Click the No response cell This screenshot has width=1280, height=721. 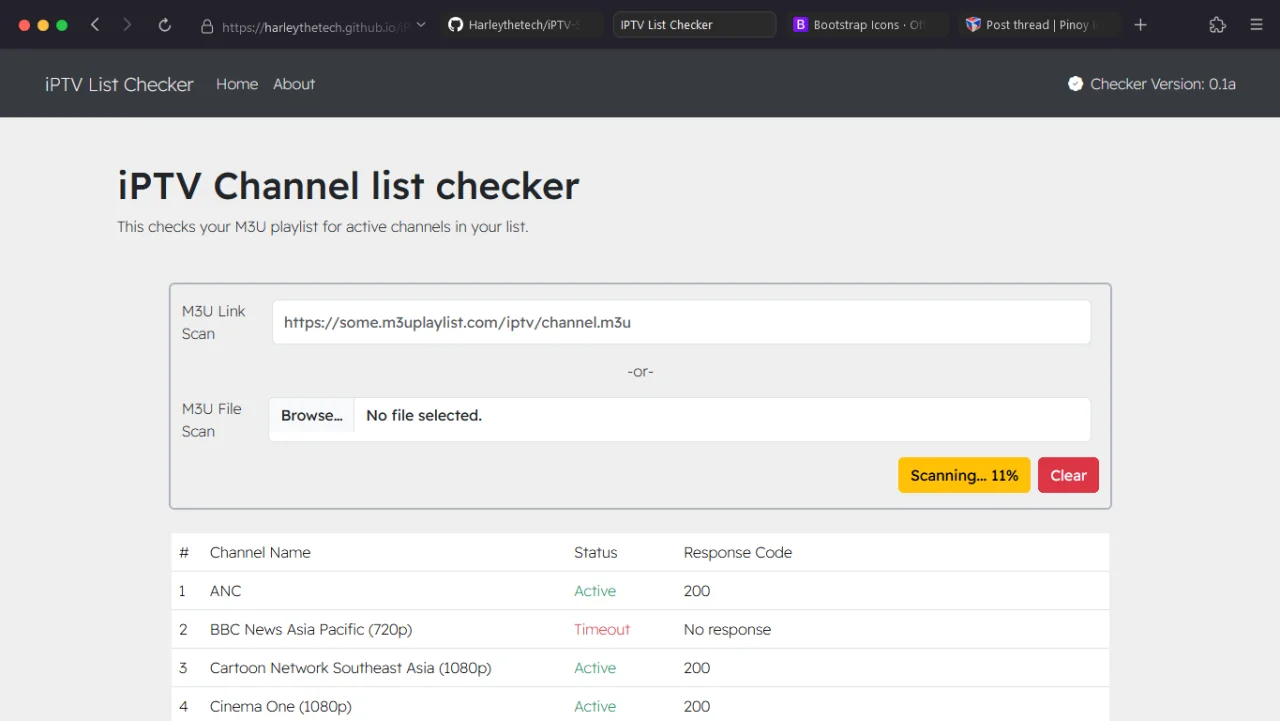pos(727,629)
